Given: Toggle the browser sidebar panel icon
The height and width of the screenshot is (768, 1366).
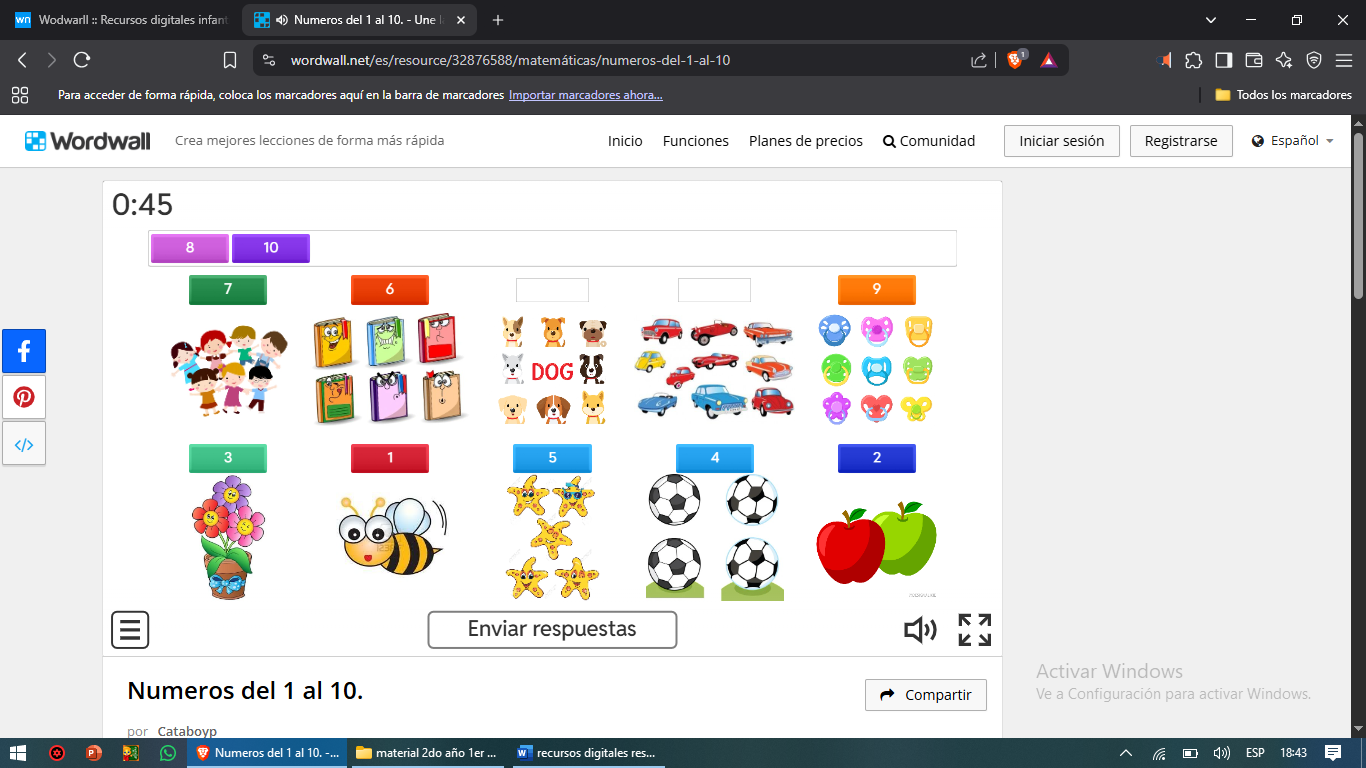Looking at the screenshot, I should (1223, 60).
